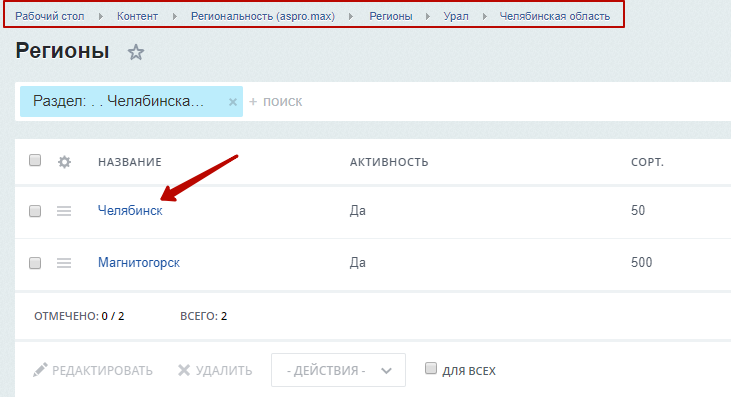
Task: Expand arrow after Регионы breadcrumb
Action: (x=428, y=16)
